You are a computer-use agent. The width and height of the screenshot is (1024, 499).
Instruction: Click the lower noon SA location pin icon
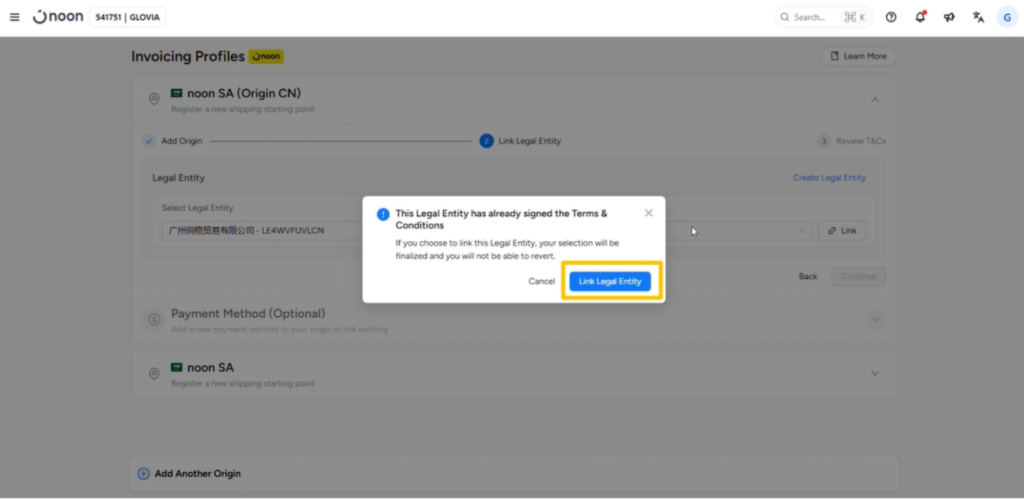click(x=154, y=374)
